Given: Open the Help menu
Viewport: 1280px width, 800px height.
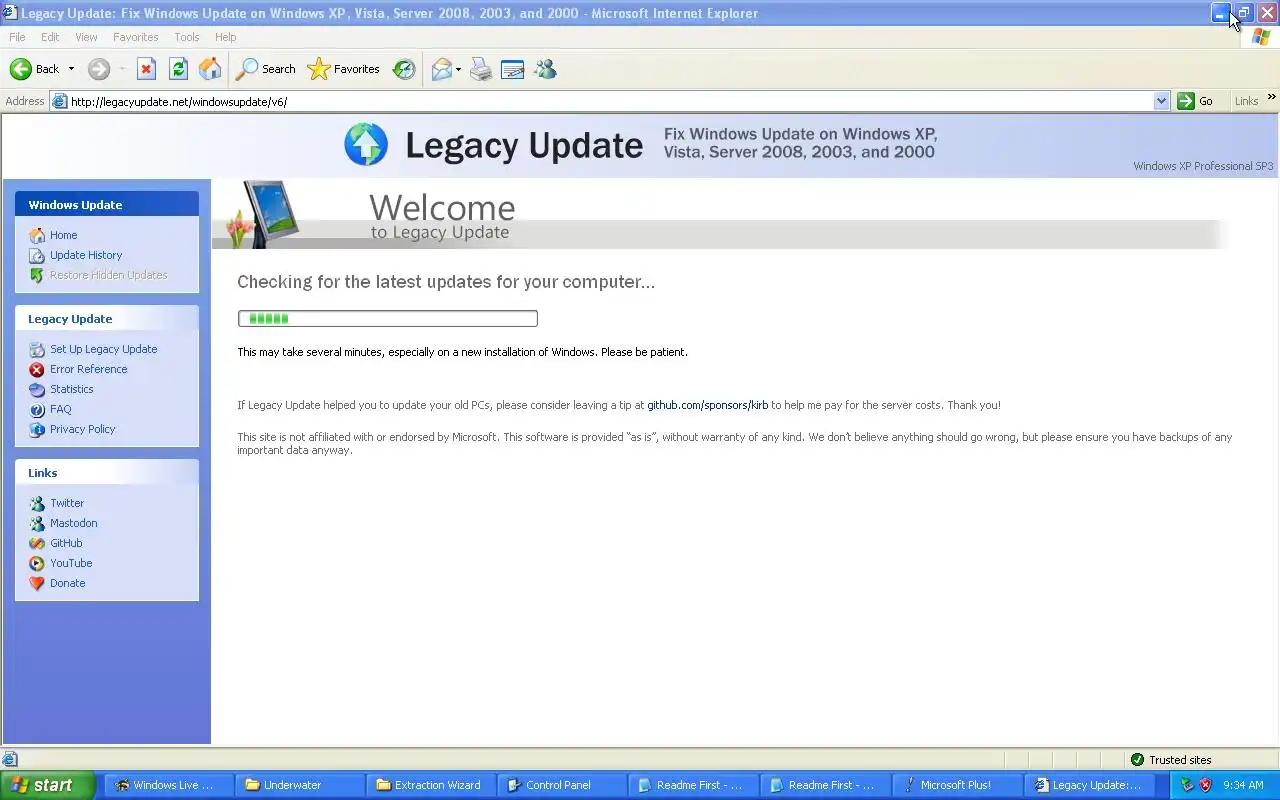Looking at the screenshot, I should tap(226, 37).
